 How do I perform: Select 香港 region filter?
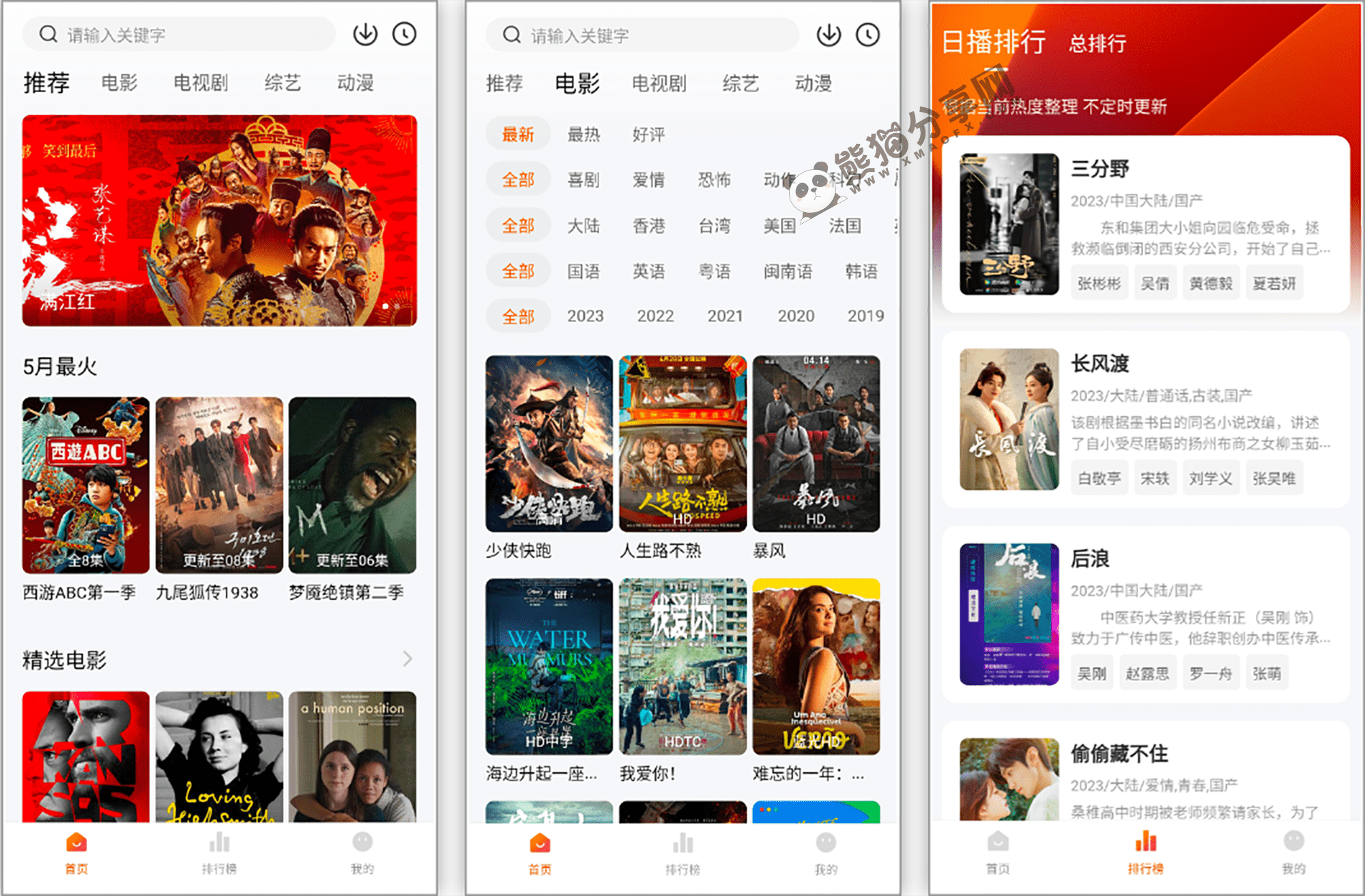pos(648,225)
